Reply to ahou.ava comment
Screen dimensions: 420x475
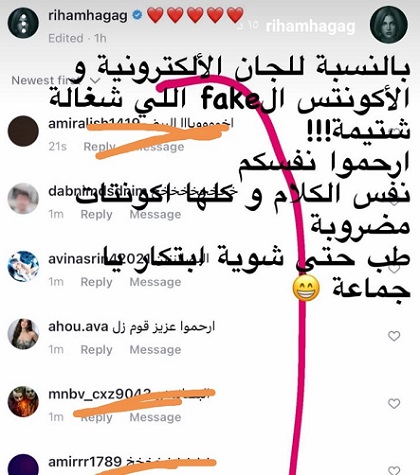click(96, 350)
